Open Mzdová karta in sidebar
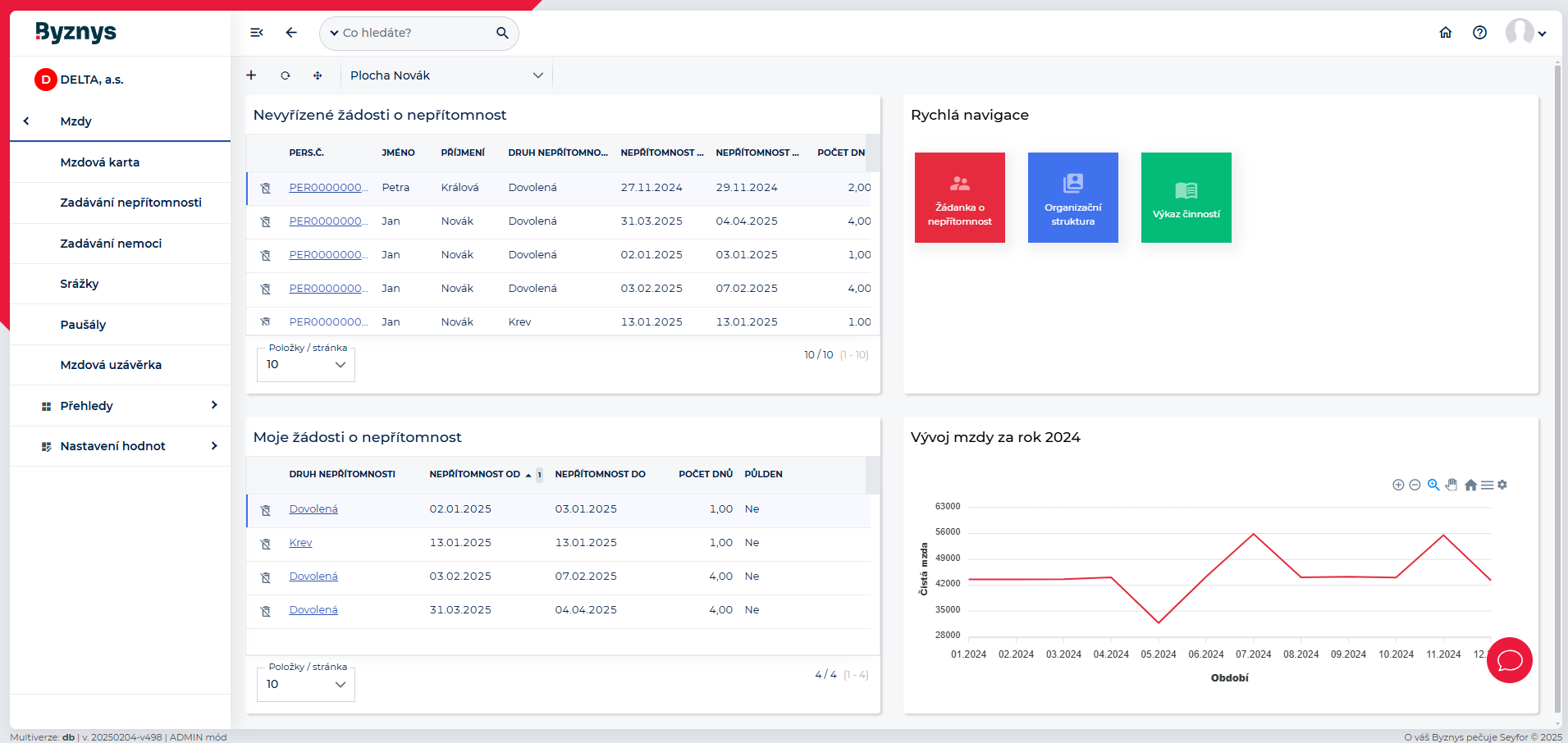 point(100,162)
